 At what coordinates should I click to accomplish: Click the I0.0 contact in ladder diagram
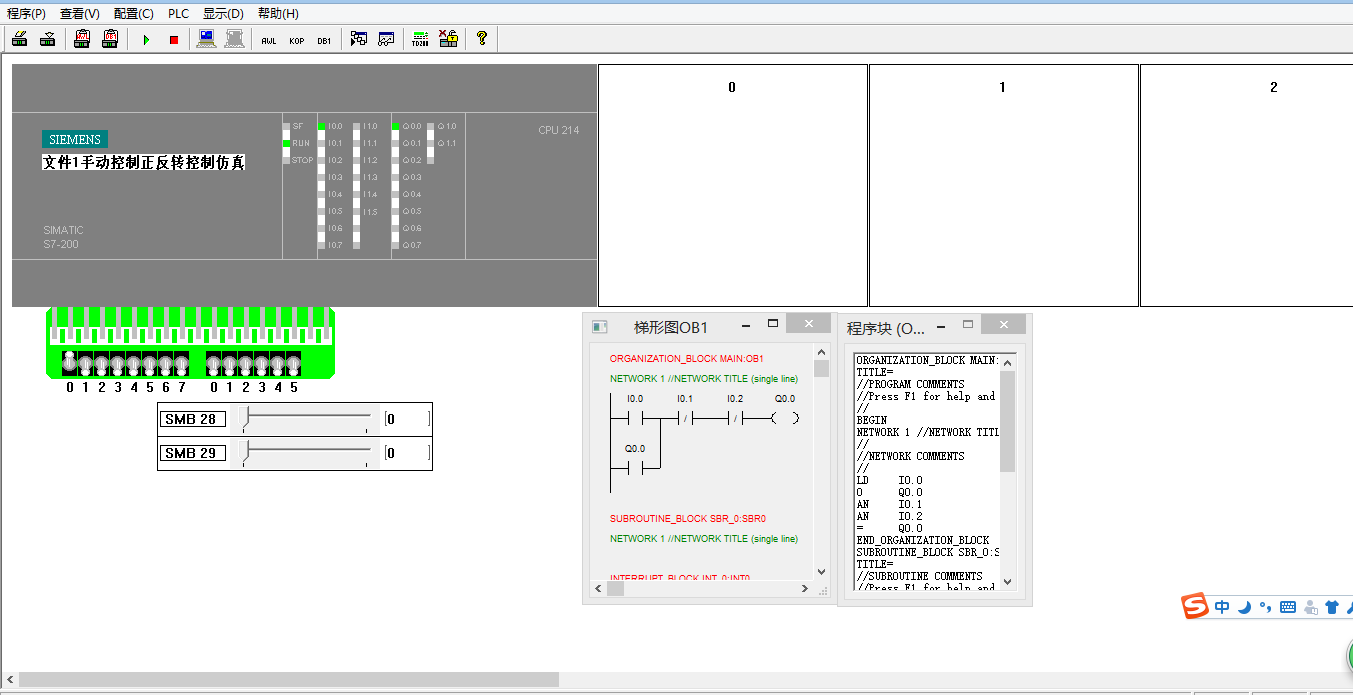pos(634,418)
